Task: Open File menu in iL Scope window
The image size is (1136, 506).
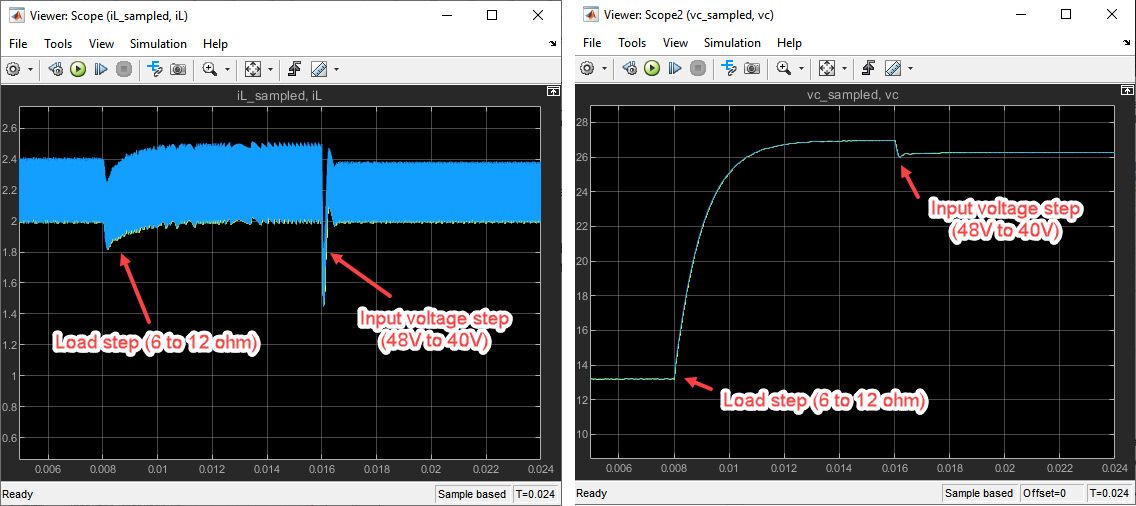Action: pos(18,44)
